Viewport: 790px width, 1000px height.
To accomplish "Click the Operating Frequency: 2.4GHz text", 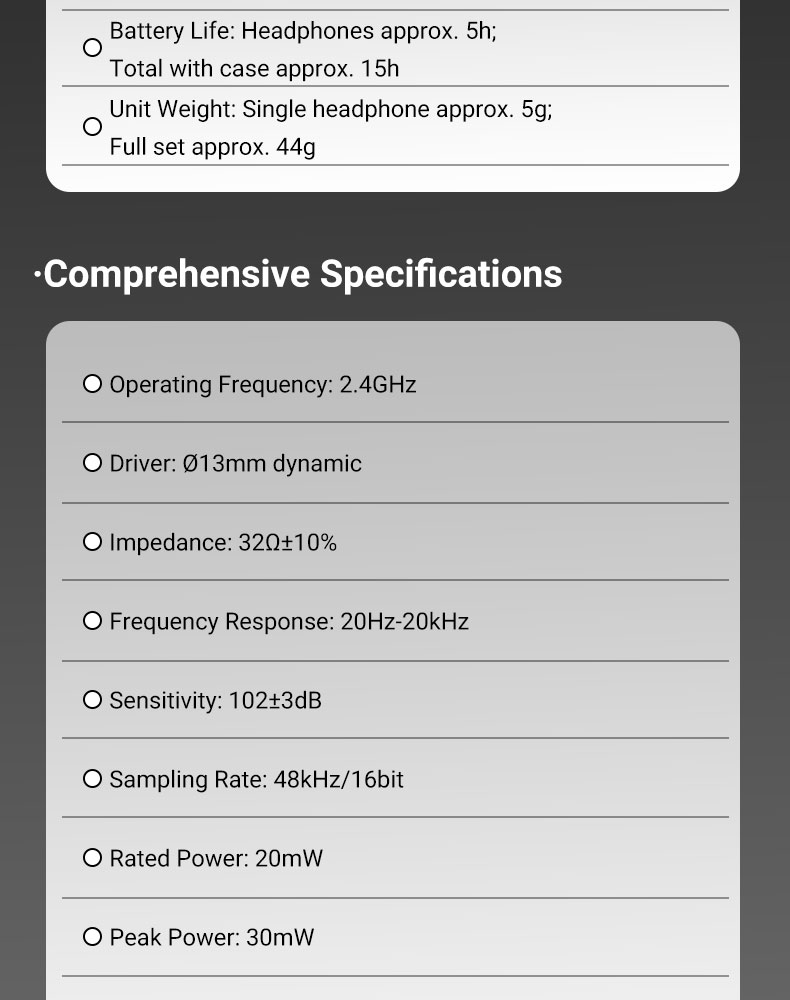I will (263, 385).
